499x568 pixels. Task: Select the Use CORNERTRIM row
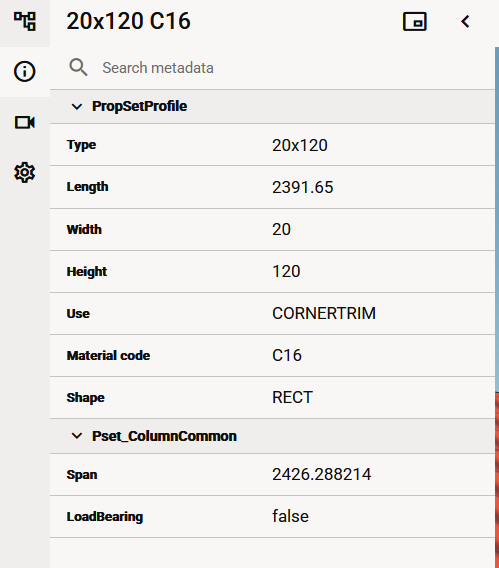272,313
